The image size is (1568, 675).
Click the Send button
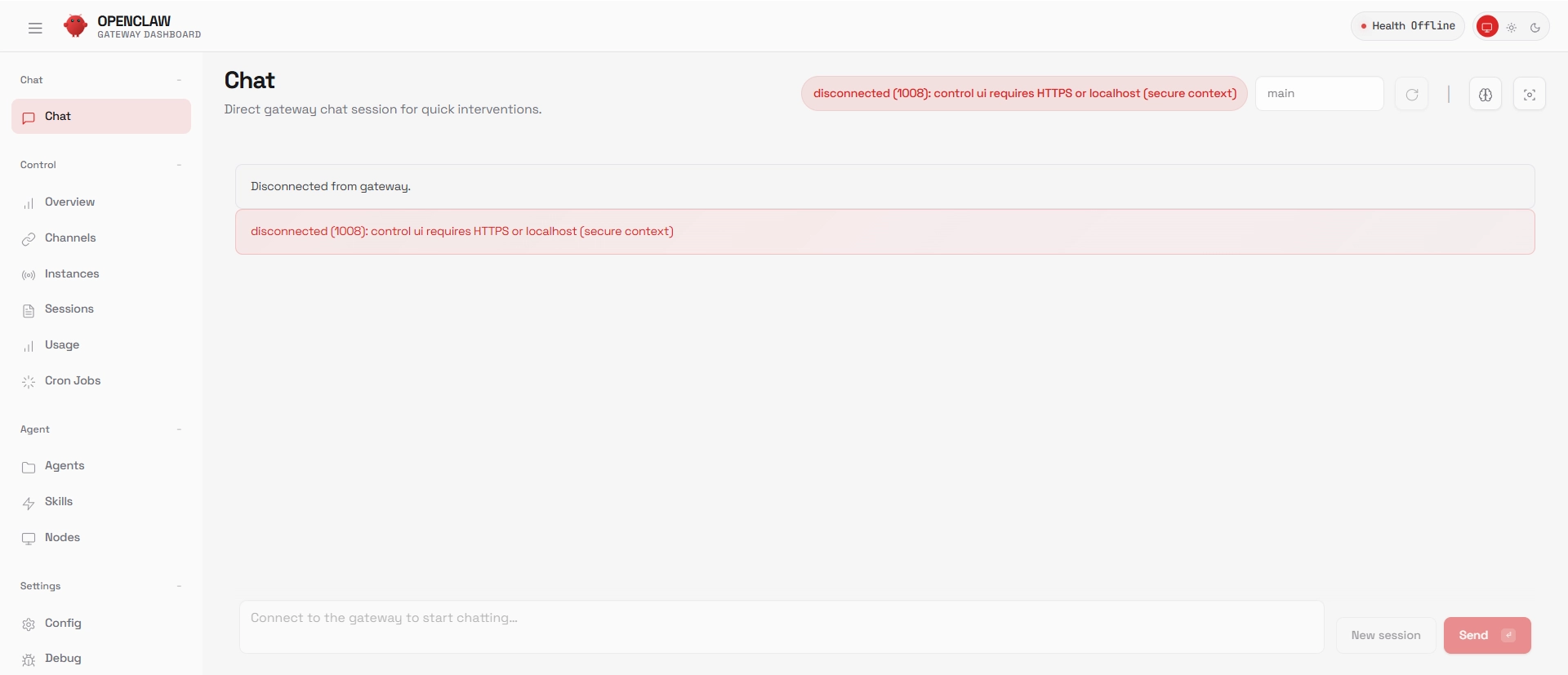coord(1487,635)
